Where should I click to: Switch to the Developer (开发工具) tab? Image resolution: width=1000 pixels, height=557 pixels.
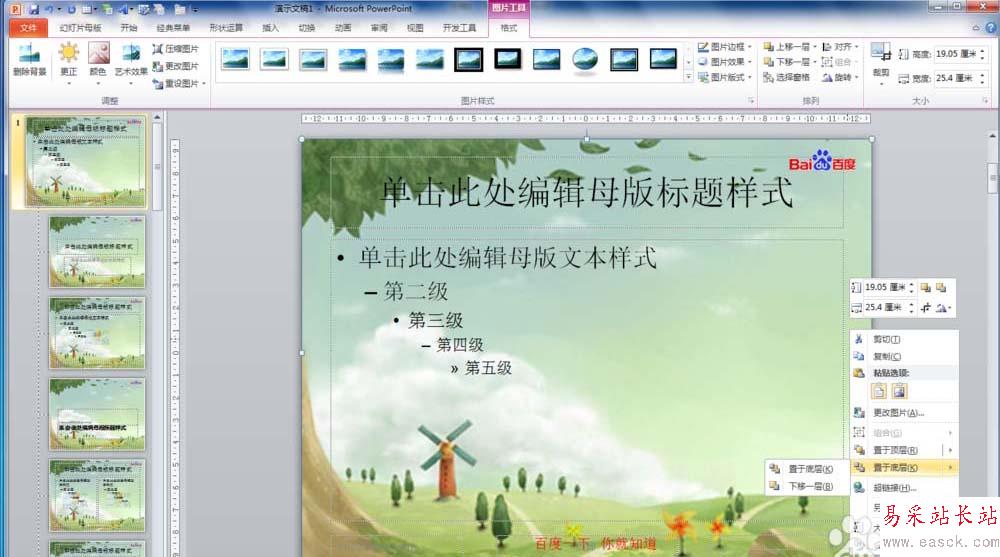coord(459,28)
